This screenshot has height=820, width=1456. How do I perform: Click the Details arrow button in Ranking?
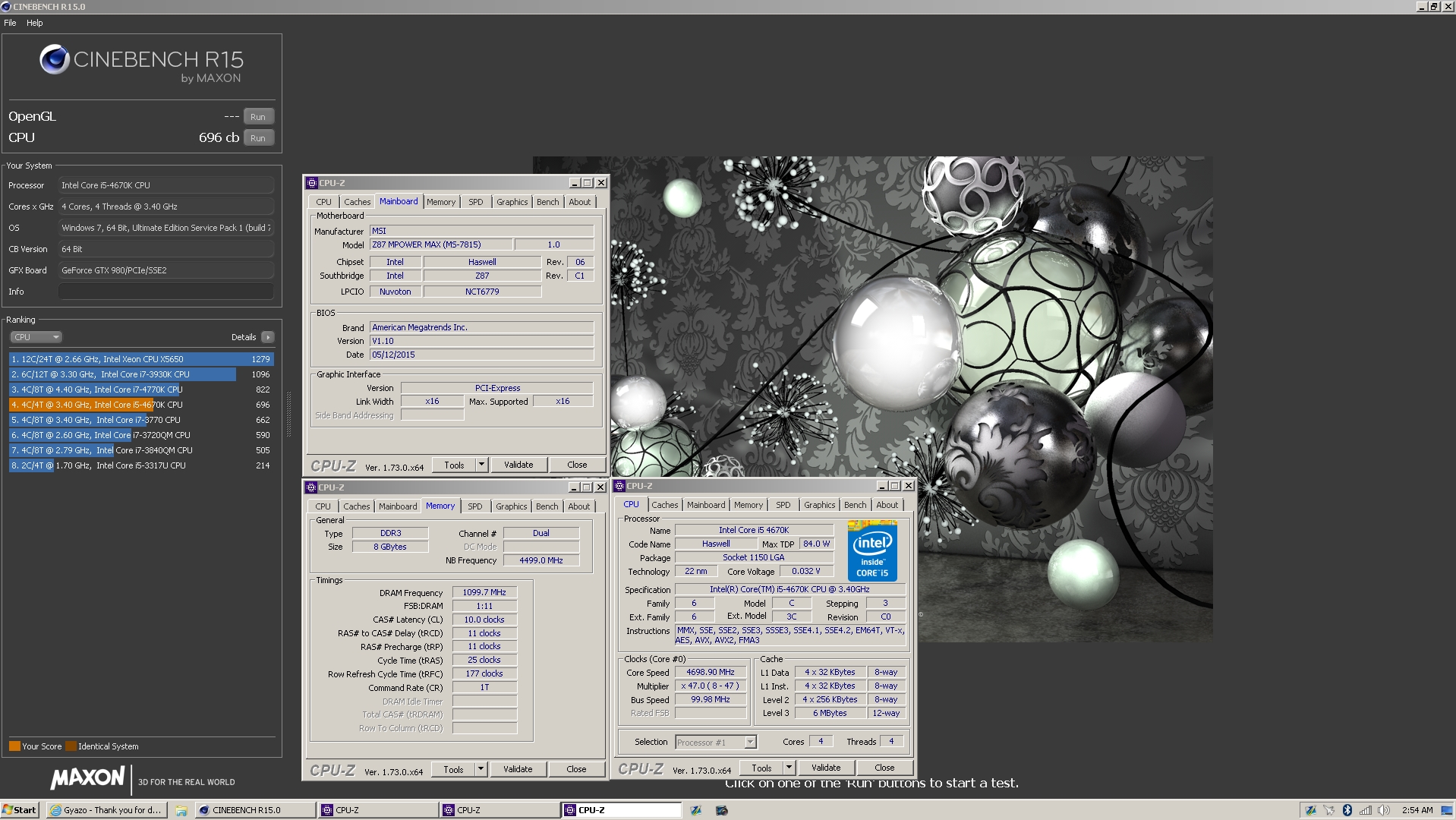tap(267, 337)
